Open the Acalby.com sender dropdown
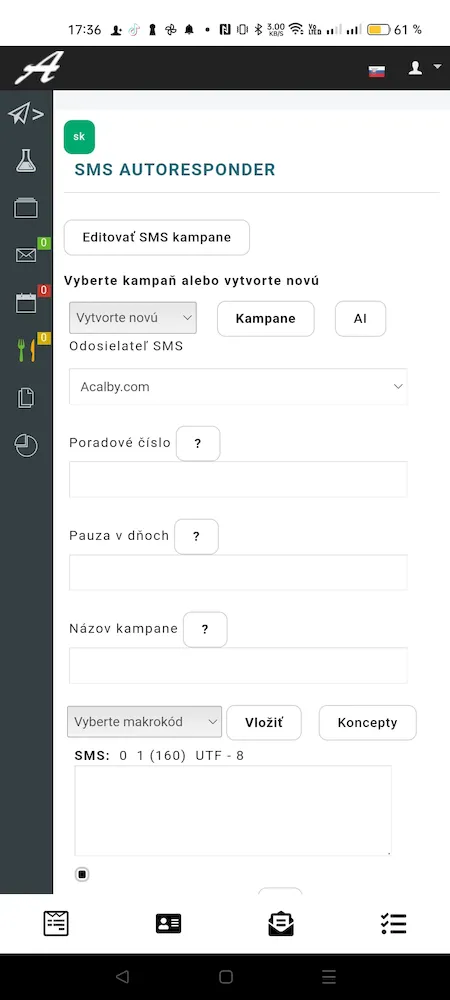Image resolution: width=450 pixels, height=1000 pixels. tap(238, 386)
